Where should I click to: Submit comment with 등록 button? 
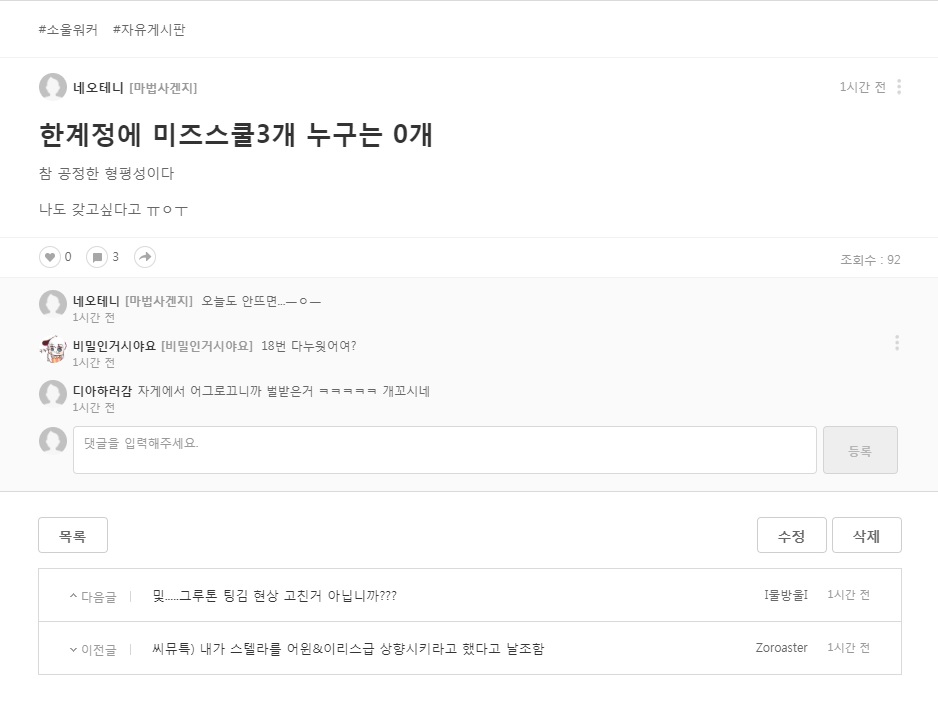pyautogui.click(x=860, y=450)
